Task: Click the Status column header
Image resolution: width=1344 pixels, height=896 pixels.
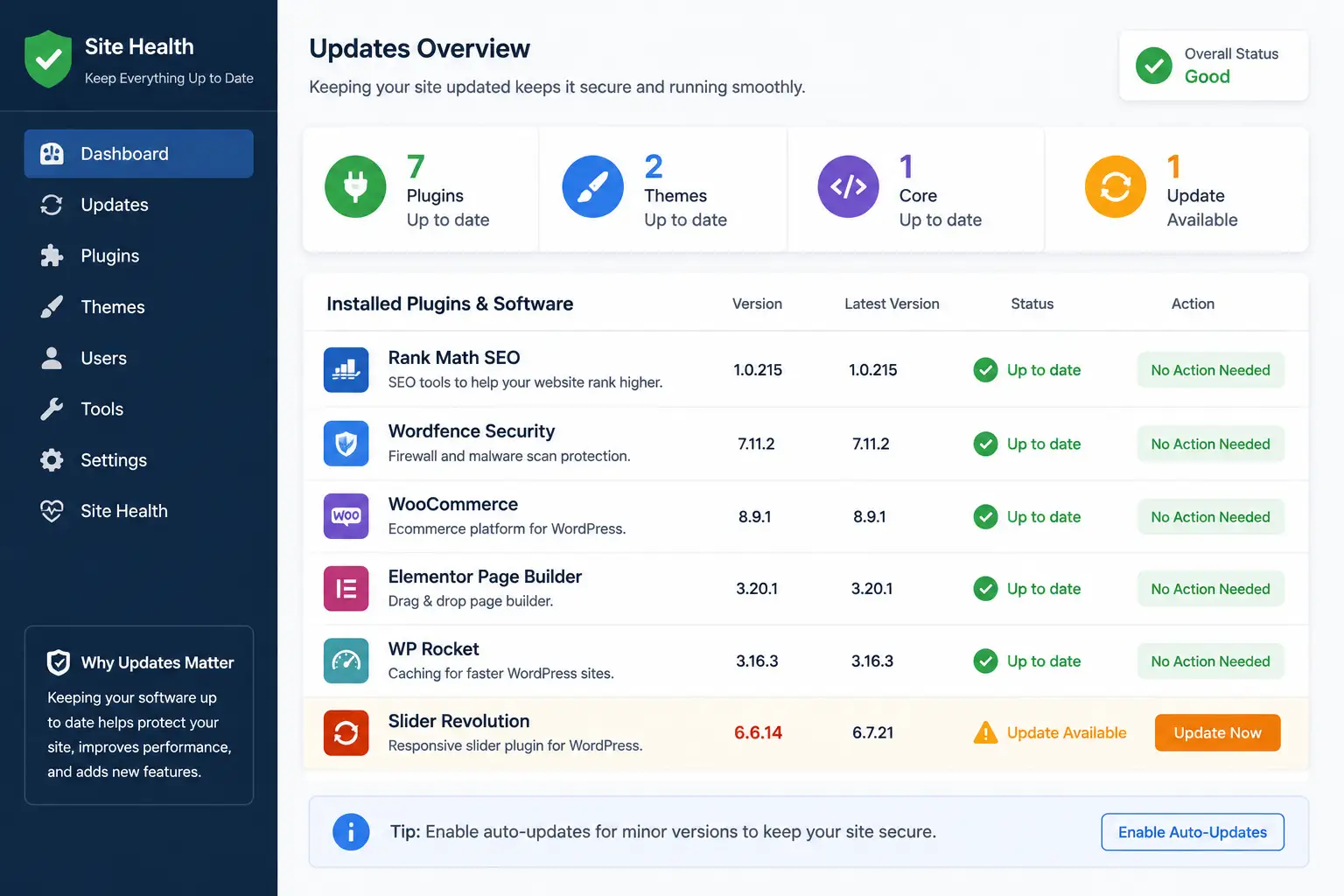Action: (x=1032, y=304)
